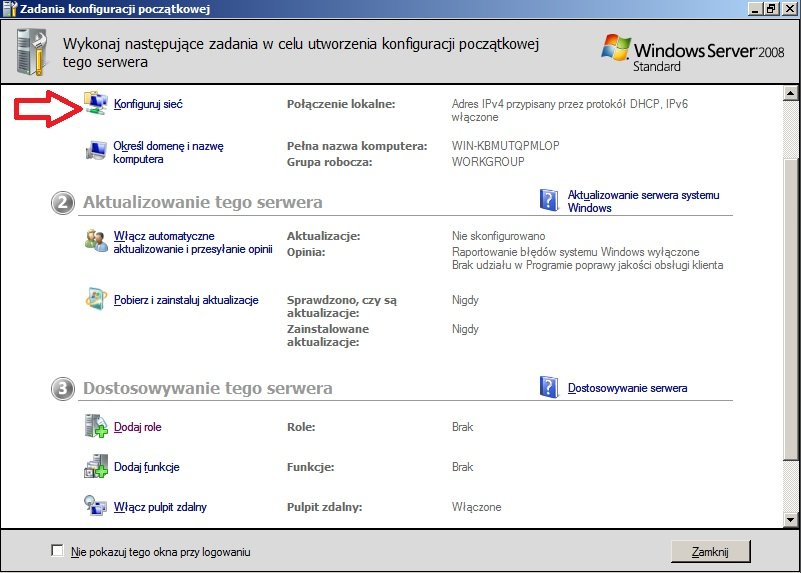
Task: Open Dostosowywanie serwera help link
Action: 627,388
